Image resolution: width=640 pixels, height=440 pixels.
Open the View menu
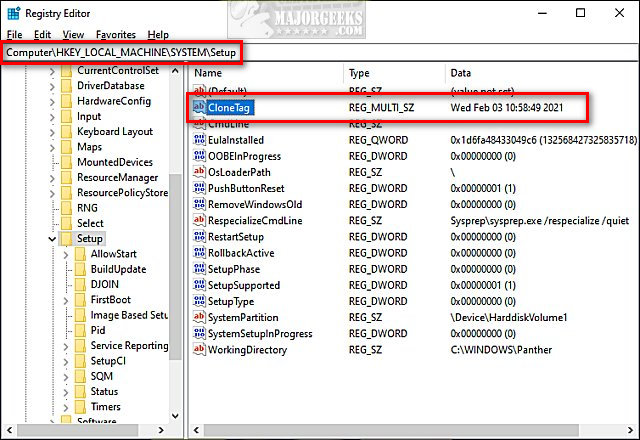click(x=73, y=35)
